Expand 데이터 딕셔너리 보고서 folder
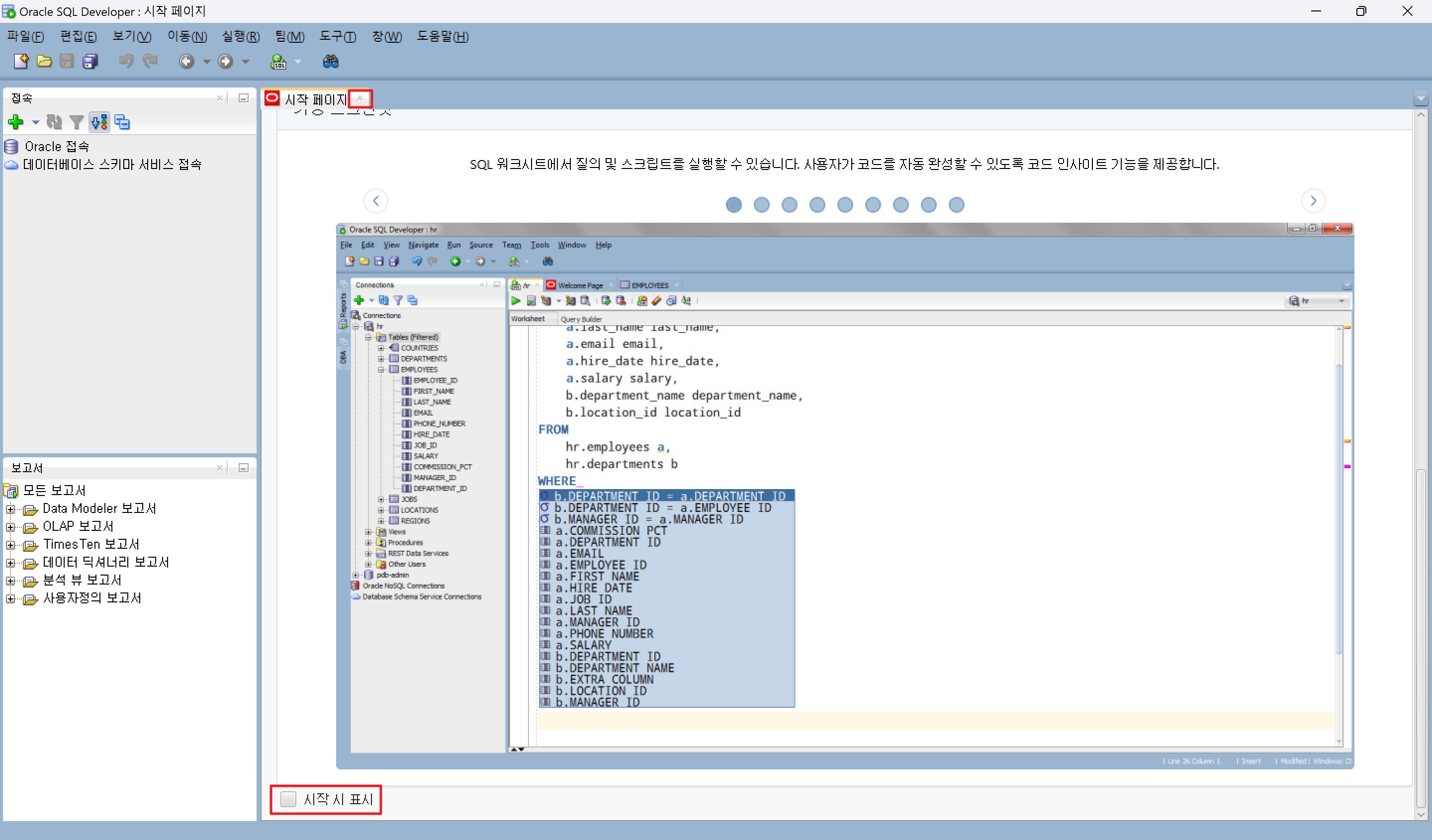Viewport: 1432px width, 840px height. [10, 563]
